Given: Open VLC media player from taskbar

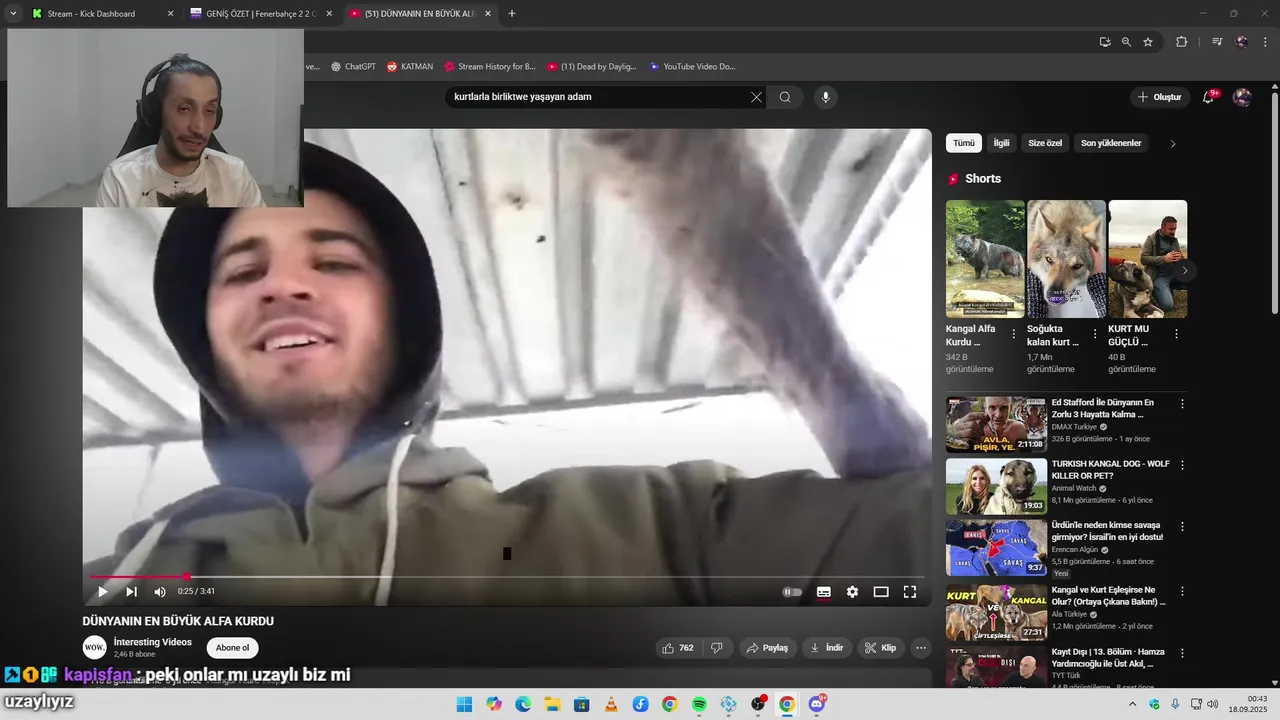Looking at the screenshot, I should 611,704.
